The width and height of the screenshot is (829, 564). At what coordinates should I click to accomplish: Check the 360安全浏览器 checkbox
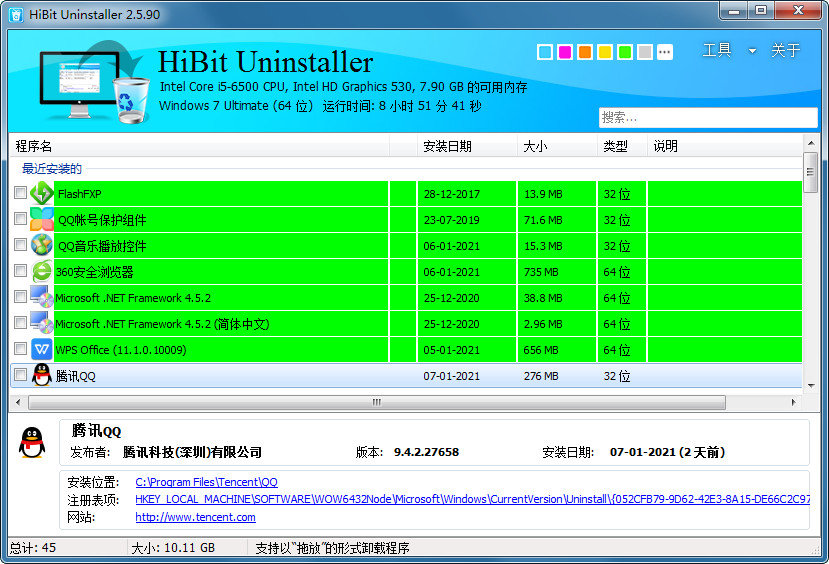point(20,271)
